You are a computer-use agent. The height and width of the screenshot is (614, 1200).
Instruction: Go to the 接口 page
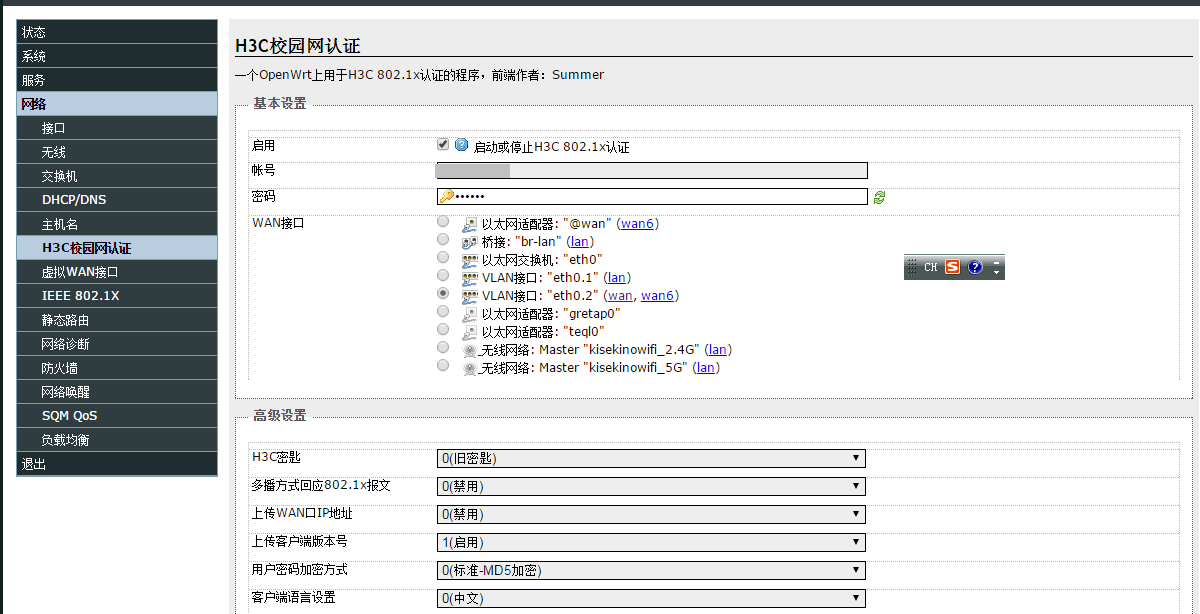tap(117, 128)
